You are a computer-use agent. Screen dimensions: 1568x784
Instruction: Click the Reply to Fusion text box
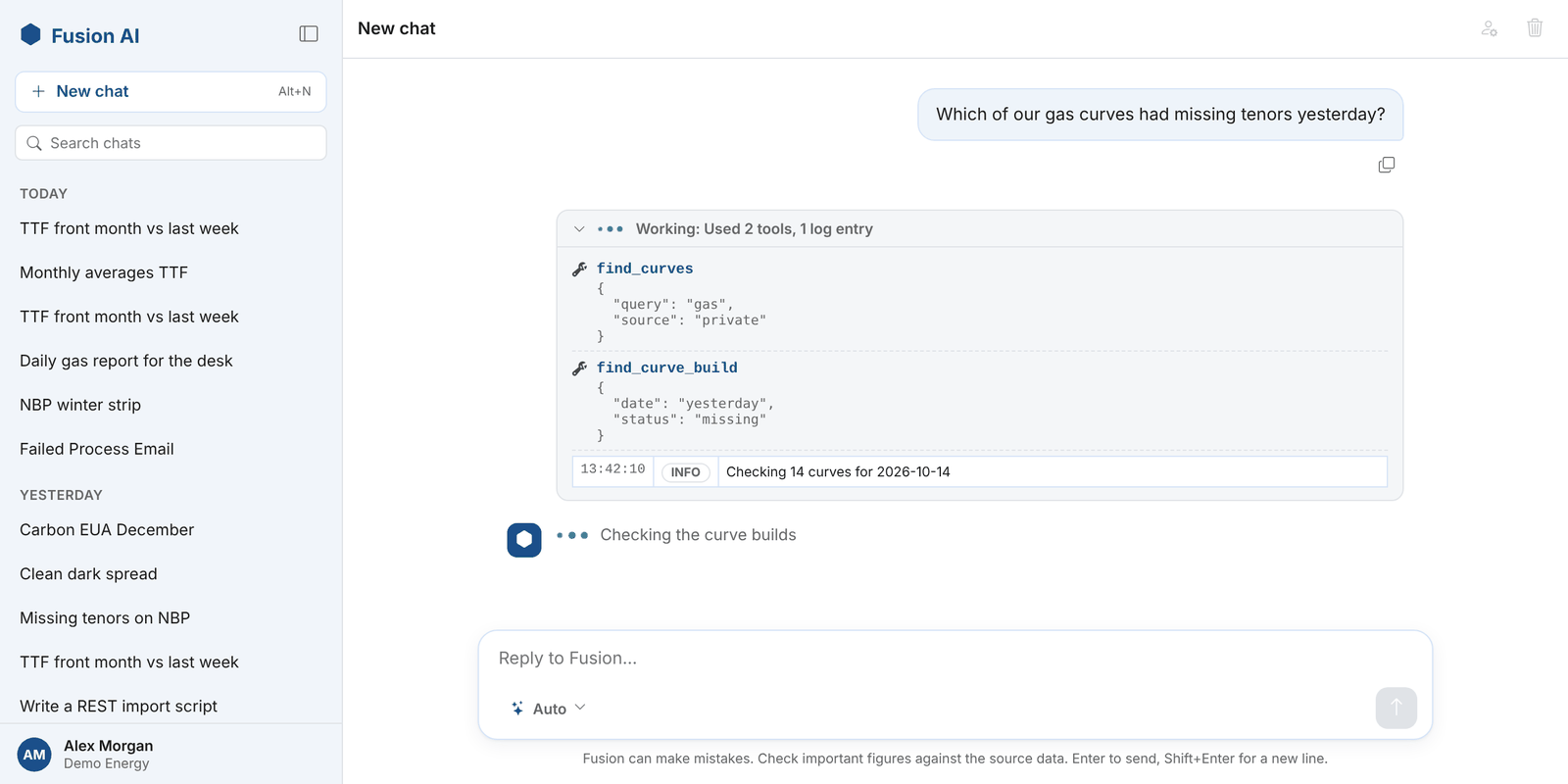click(x=955, y=659)
